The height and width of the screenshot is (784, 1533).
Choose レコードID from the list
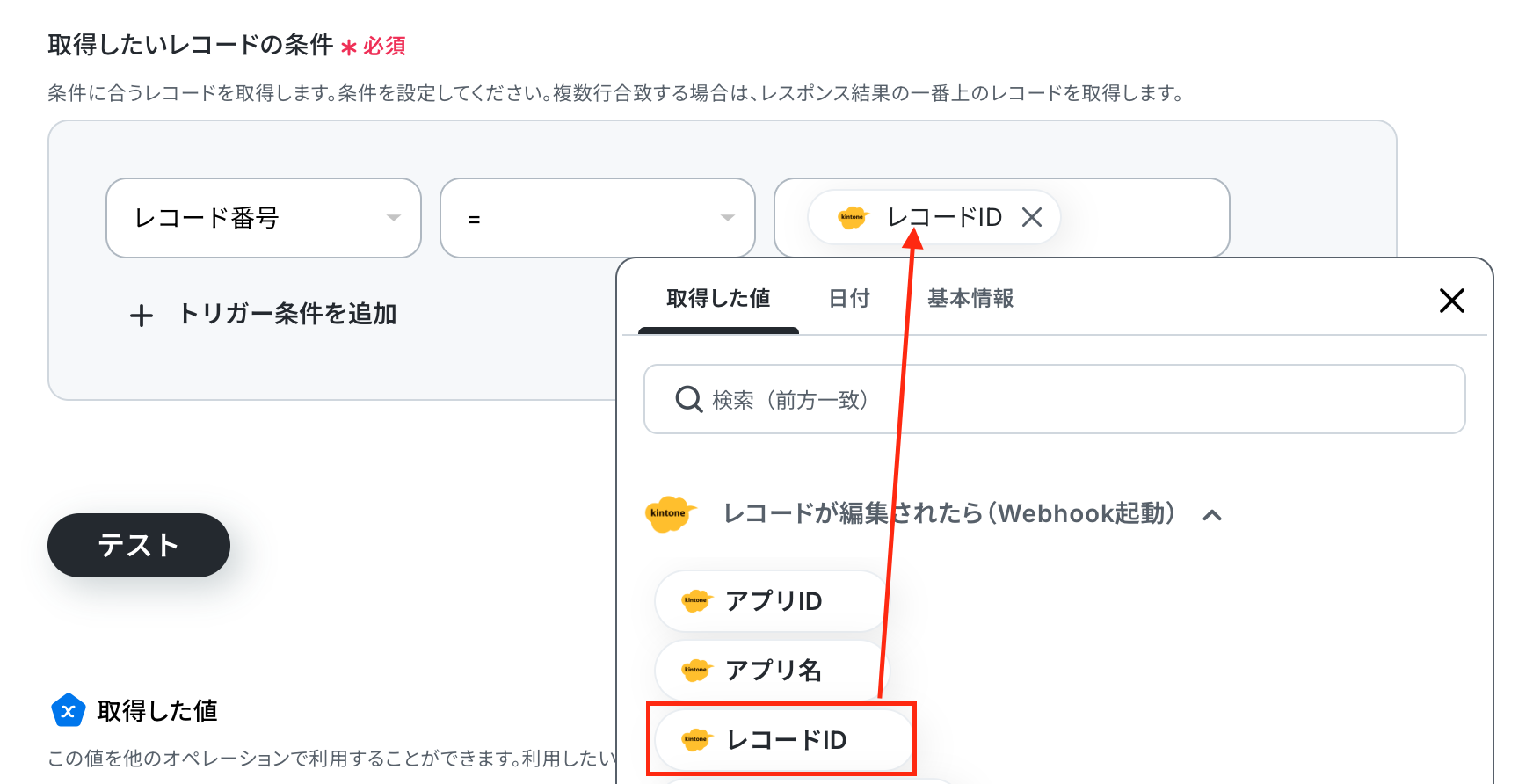click(x=782, y=740)
